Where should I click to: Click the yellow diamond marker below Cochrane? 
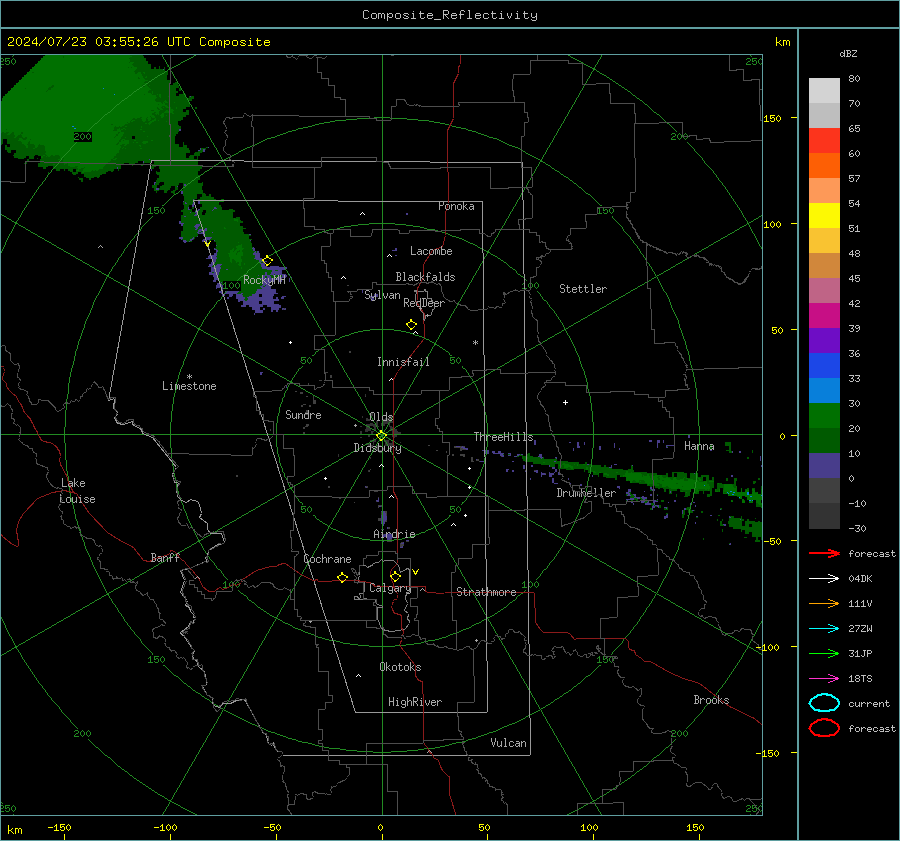coord(343,578)
